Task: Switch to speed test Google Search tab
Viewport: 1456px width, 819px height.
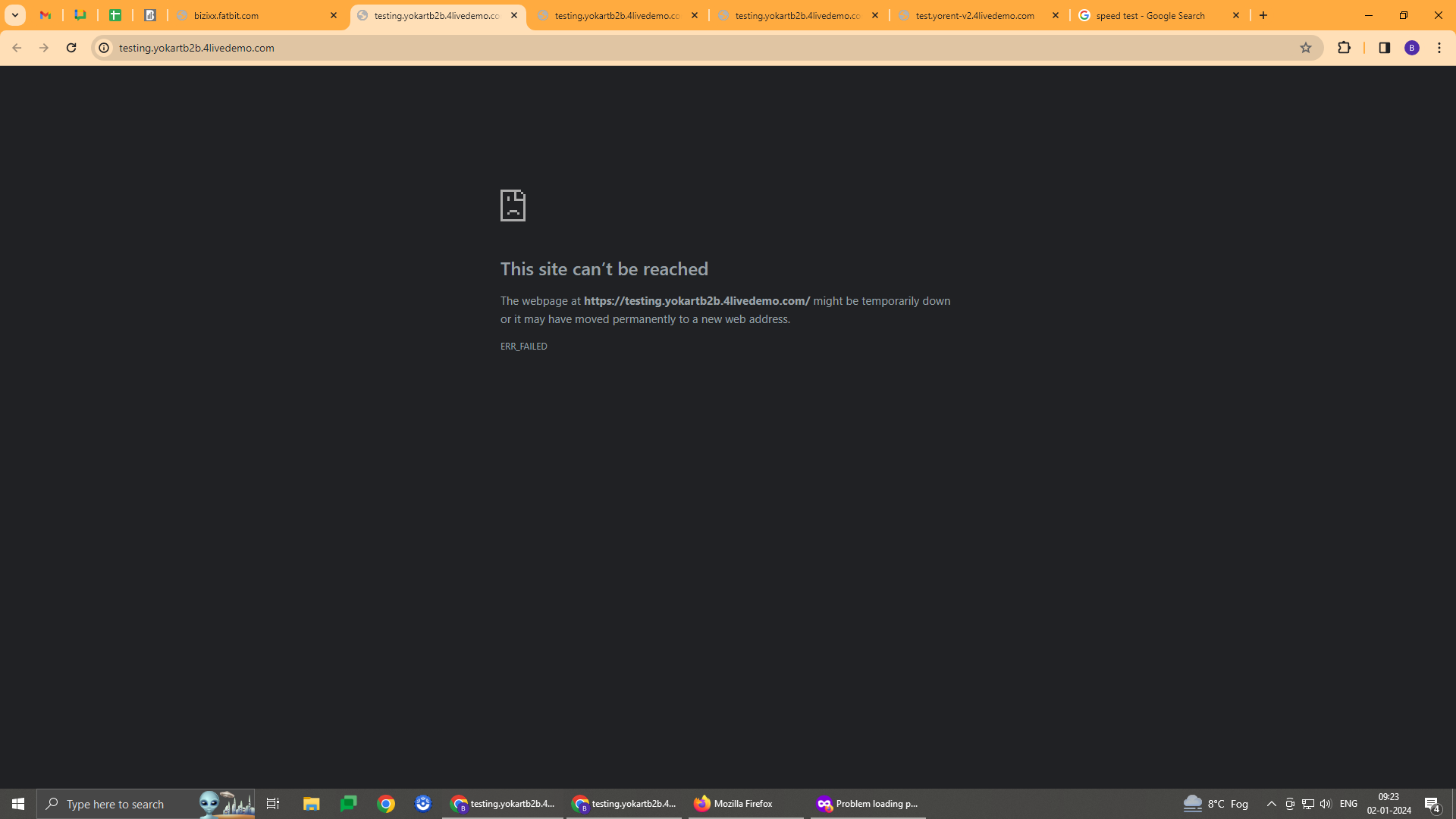Action: tap(1149, 15)
